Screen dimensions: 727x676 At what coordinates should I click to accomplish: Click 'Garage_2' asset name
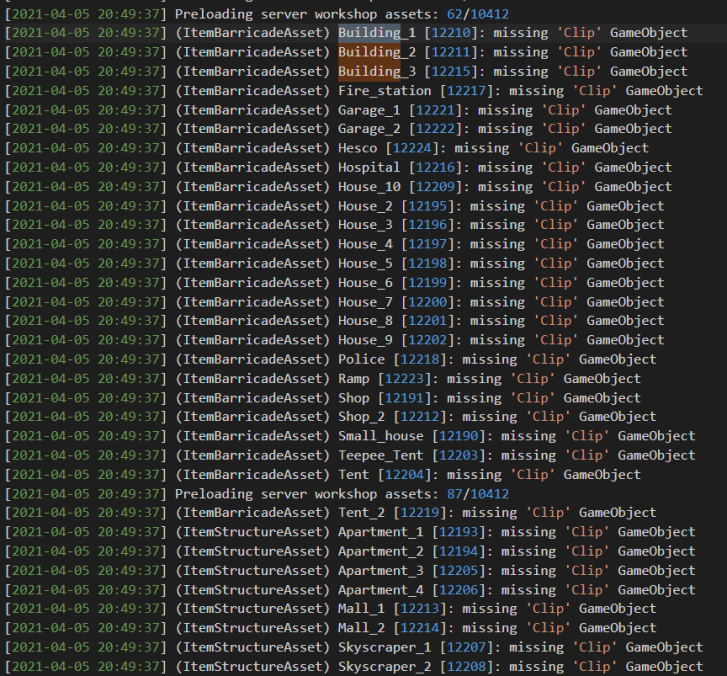pyautogui.click(x=369, y=128)
